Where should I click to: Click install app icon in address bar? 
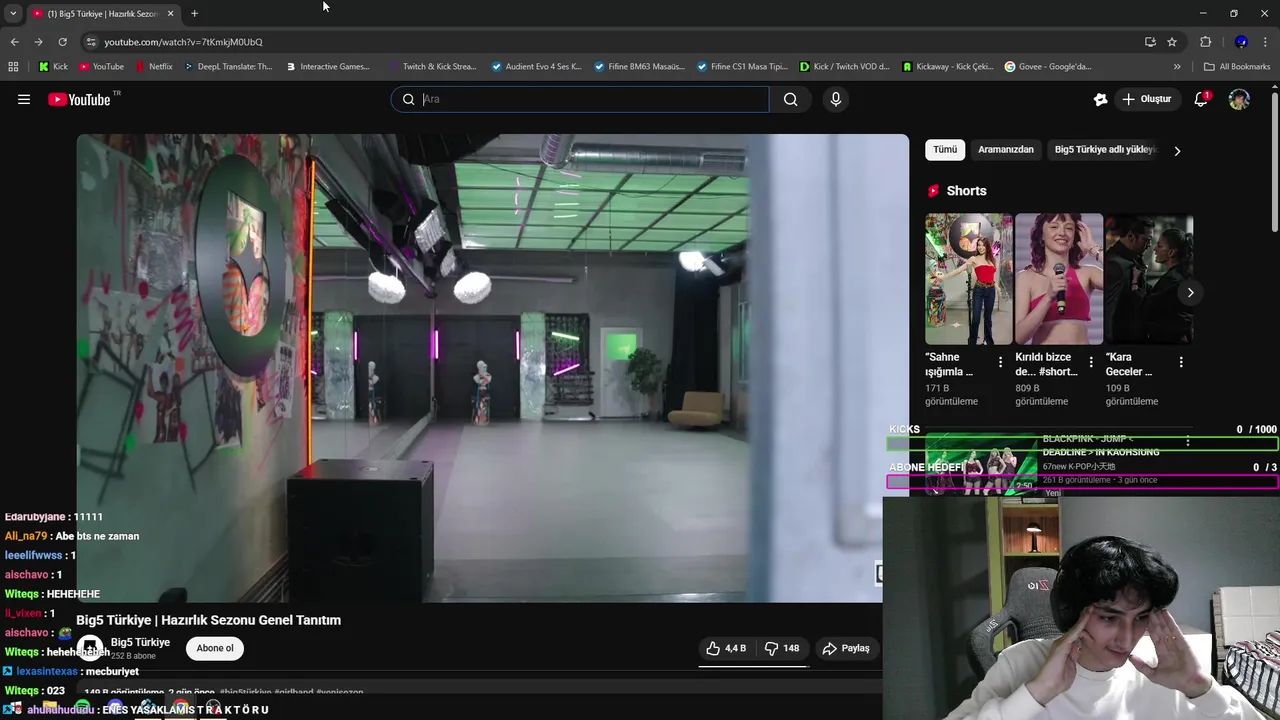(x=1150, y=42)
